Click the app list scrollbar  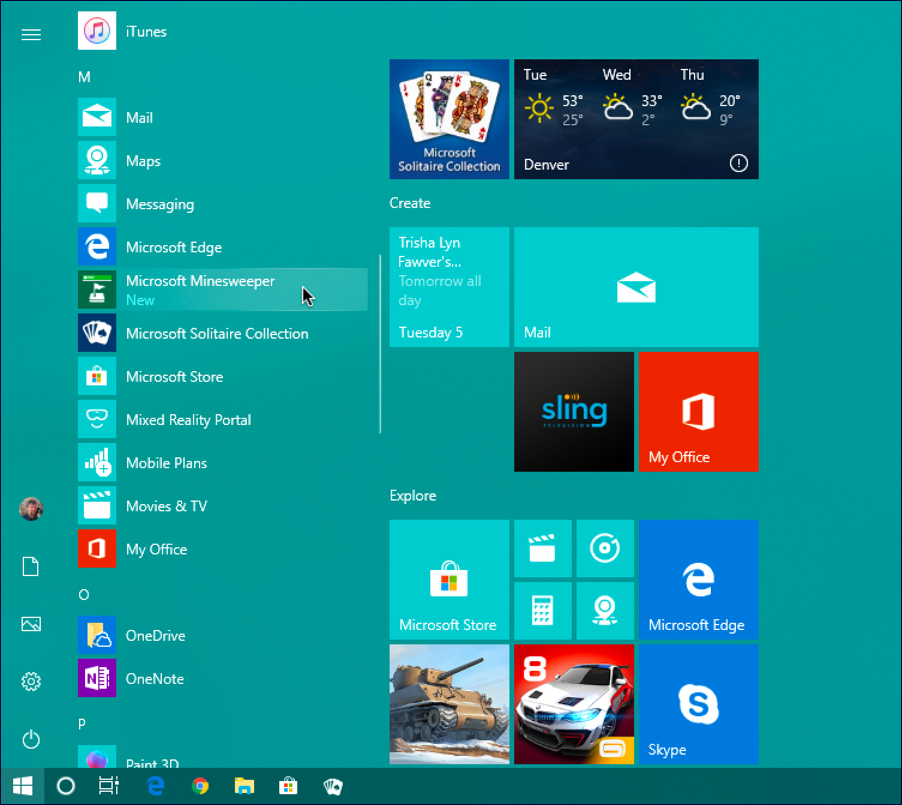point(380,344)
